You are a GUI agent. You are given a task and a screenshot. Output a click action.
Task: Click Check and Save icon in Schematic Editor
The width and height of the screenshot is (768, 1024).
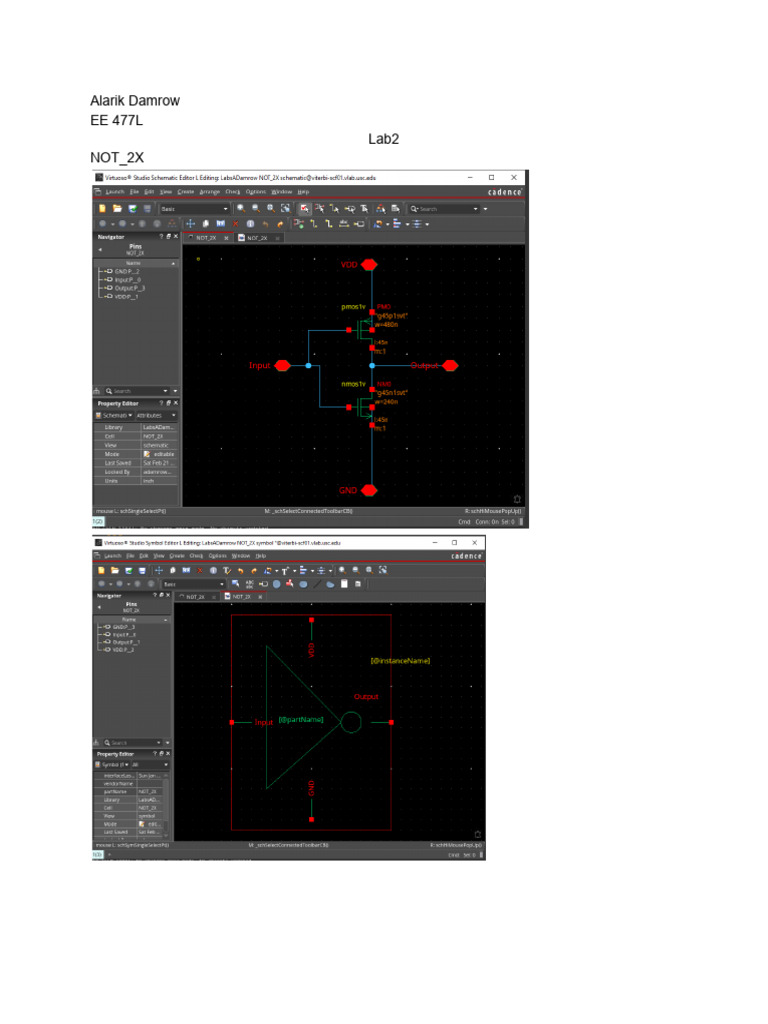click(133, 209)
